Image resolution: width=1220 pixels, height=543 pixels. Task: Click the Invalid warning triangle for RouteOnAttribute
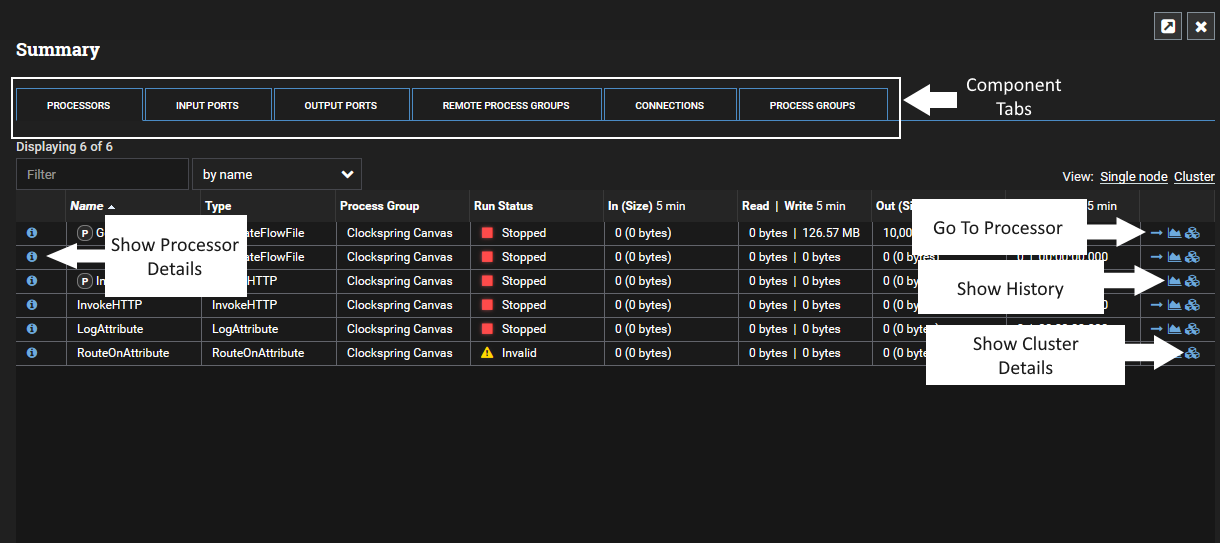coord(488,353)
